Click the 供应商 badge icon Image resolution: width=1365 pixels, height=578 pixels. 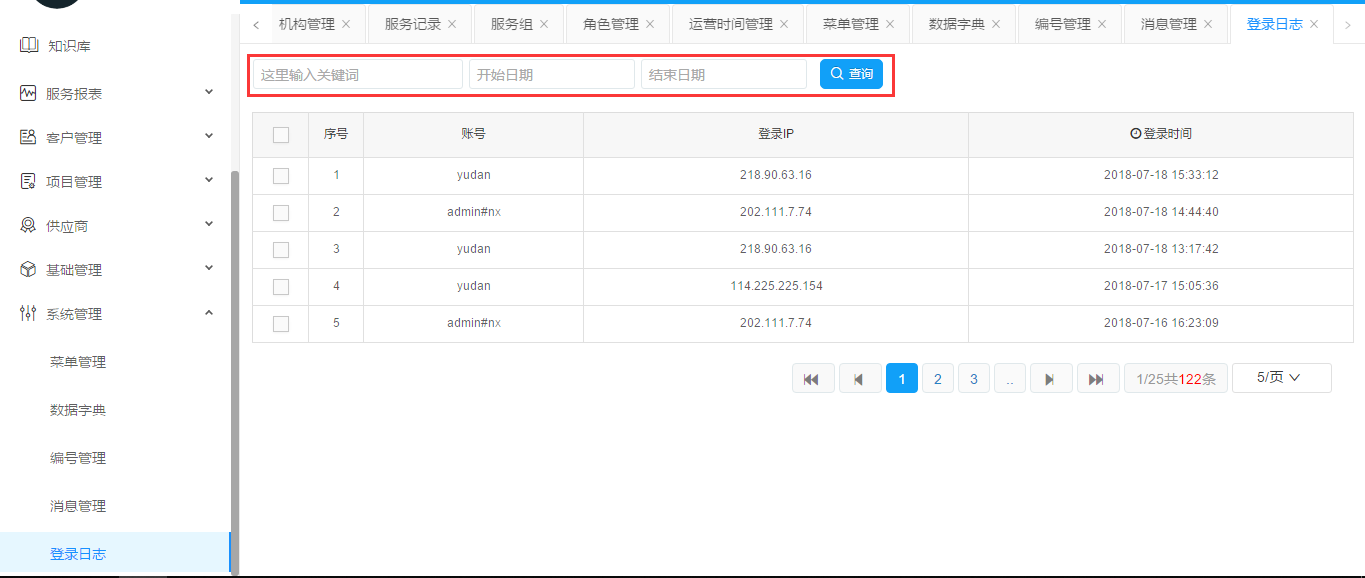[28, 226]
